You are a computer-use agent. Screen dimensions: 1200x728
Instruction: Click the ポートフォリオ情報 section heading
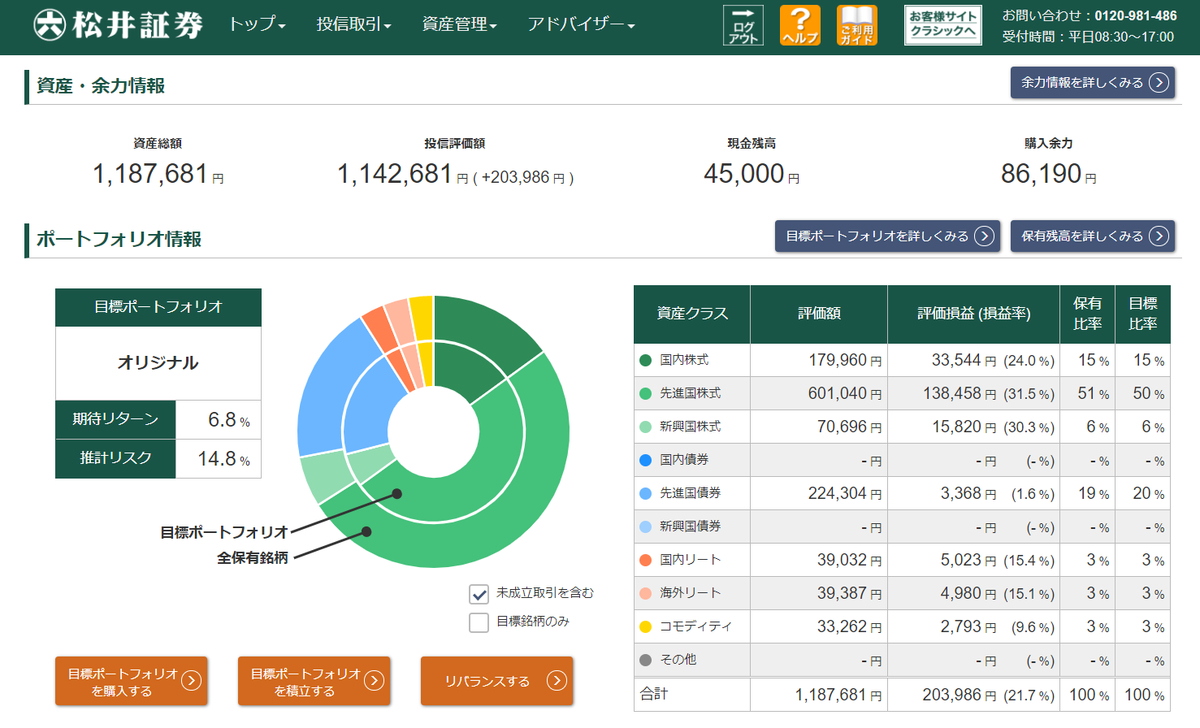tap(118, 239)
